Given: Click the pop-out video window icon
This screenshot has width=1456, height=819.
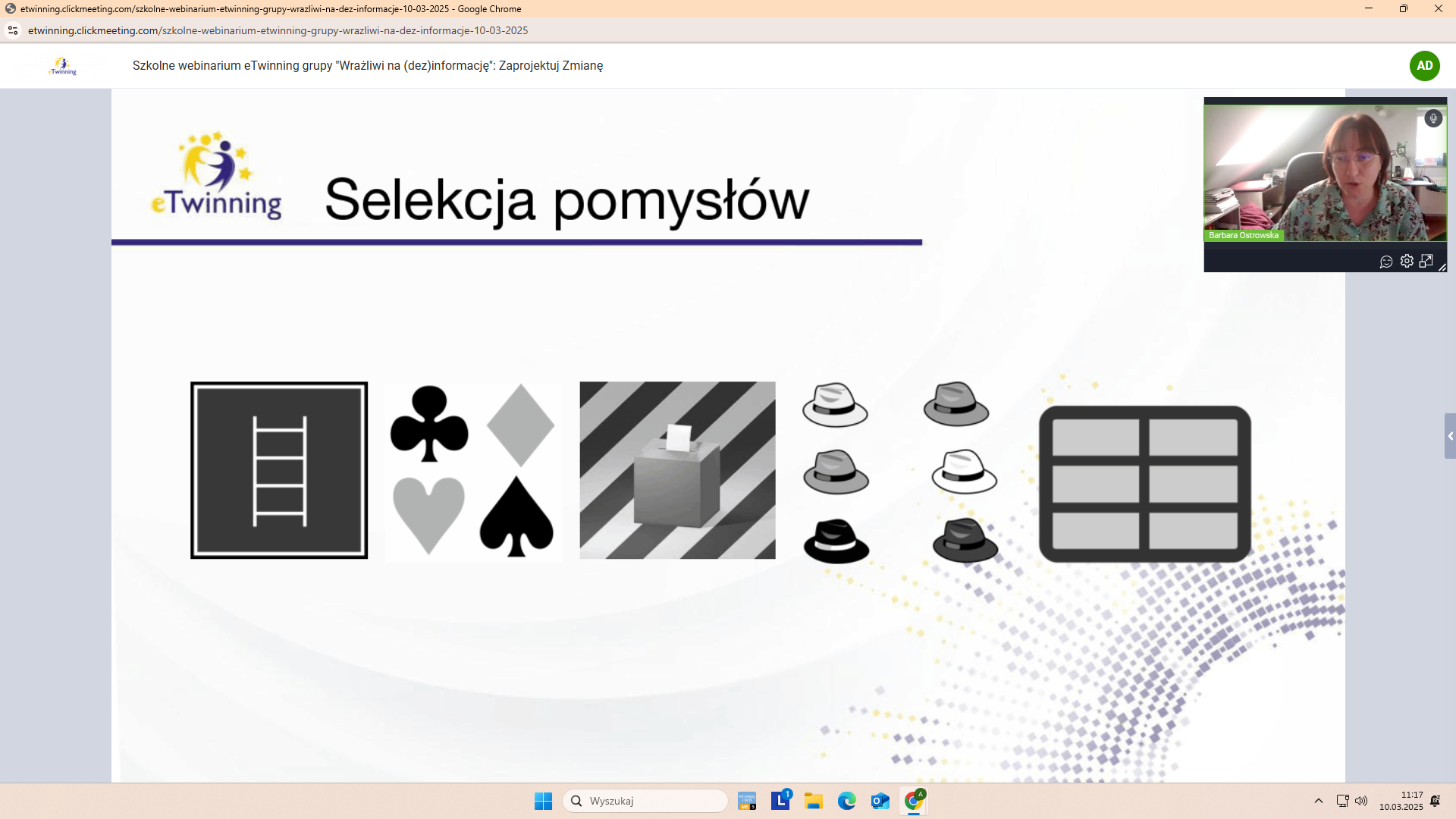Looking at the screenshot, I should coord(1426,261).
